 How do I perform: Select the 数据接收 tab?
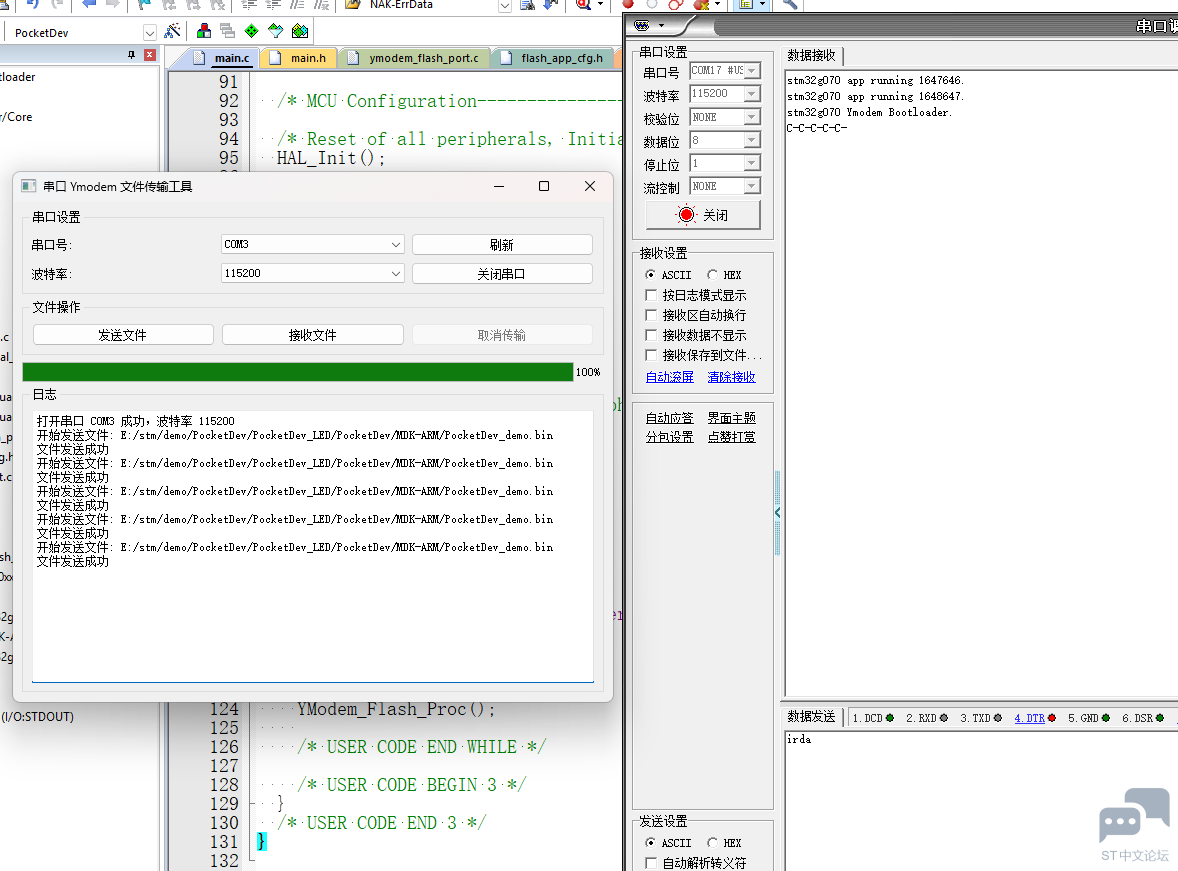pos(811,56)
